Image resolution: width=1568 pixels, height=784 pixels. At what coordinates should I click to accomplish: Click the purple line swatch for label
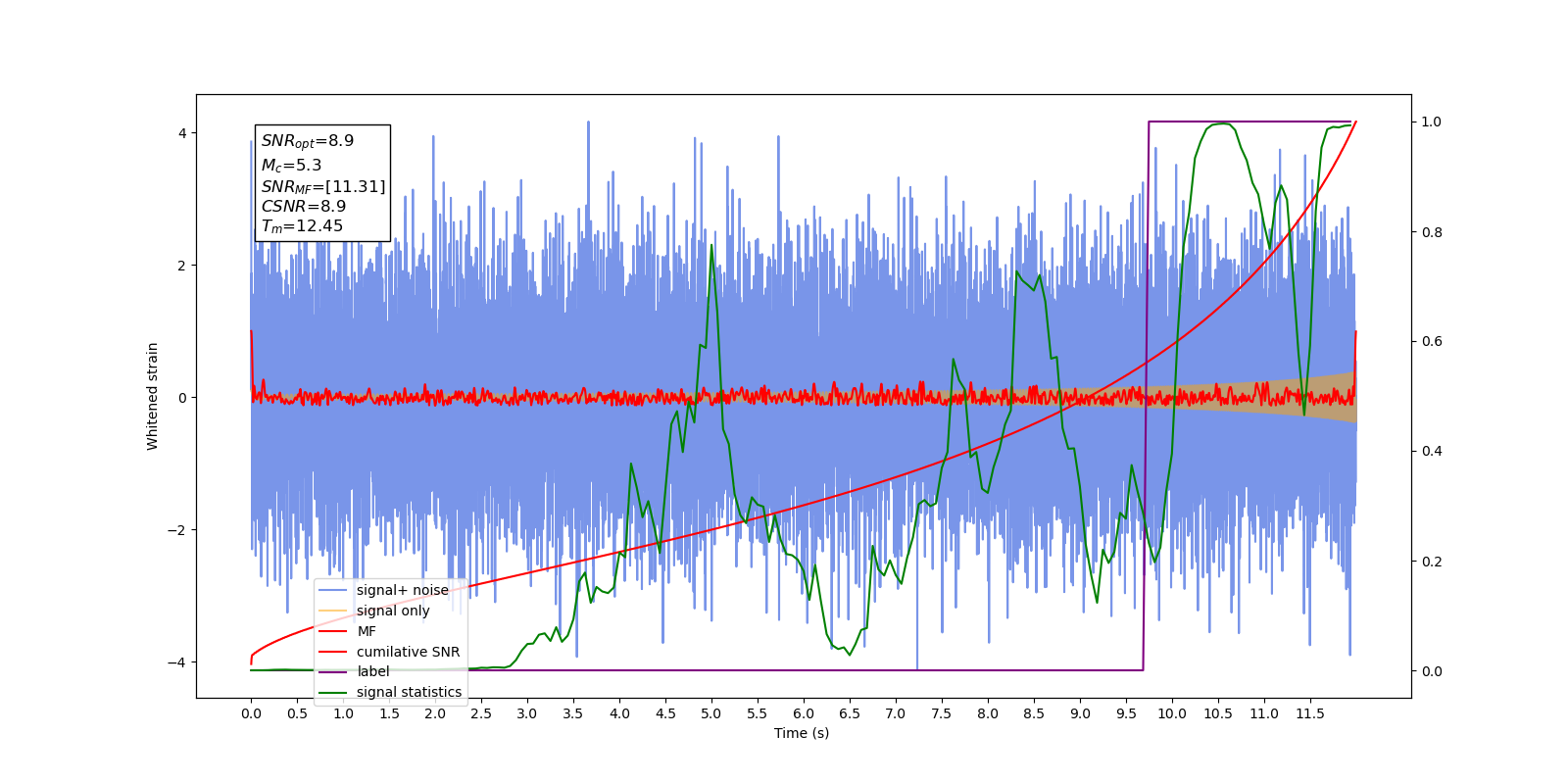pyautogui.click(x=334, y=671)
